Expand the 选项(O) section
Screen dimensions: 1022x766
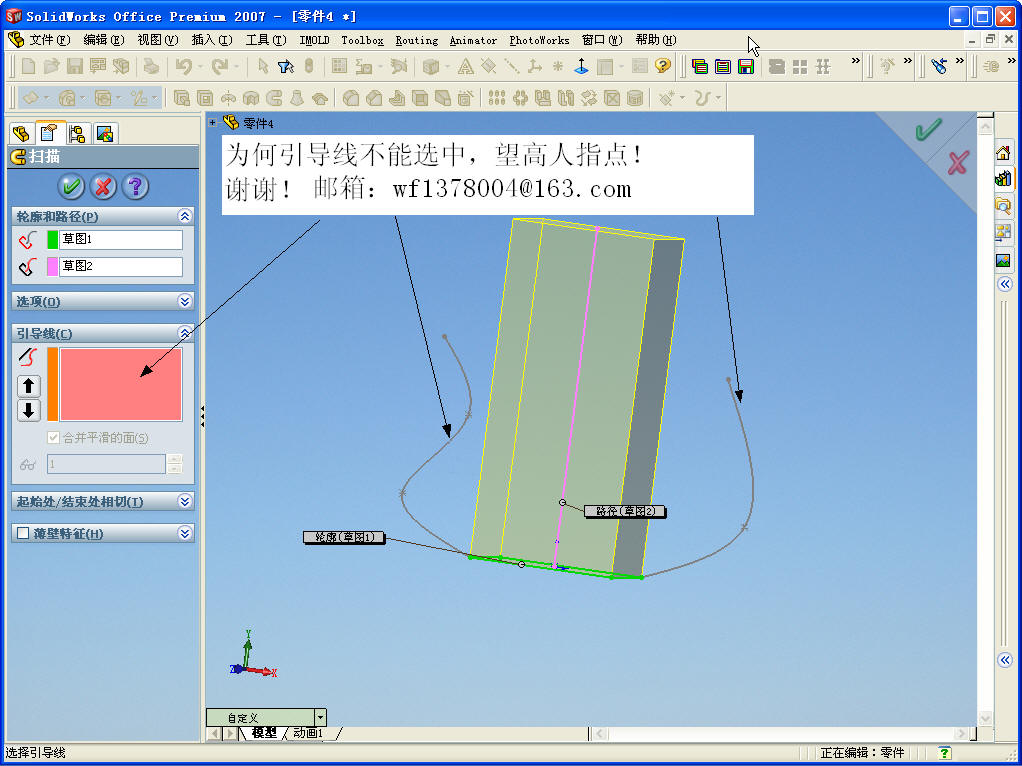pos(184,301)
